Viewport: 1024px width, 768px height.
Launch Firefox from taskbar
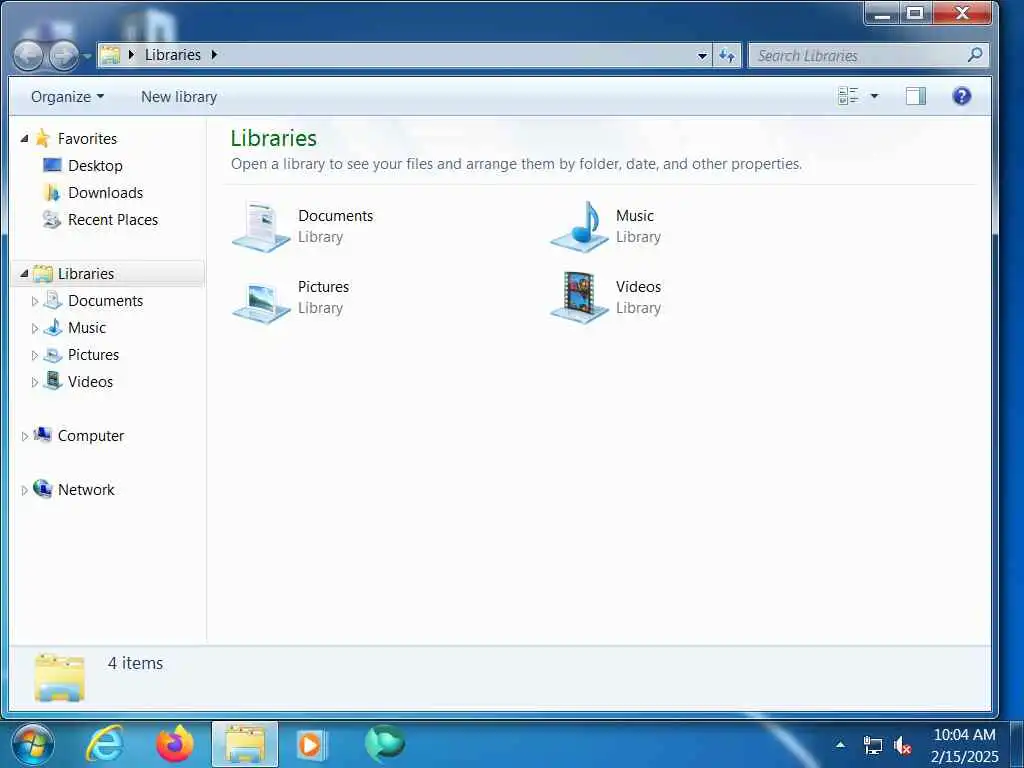pyautogui.click(x=175, y=744)
